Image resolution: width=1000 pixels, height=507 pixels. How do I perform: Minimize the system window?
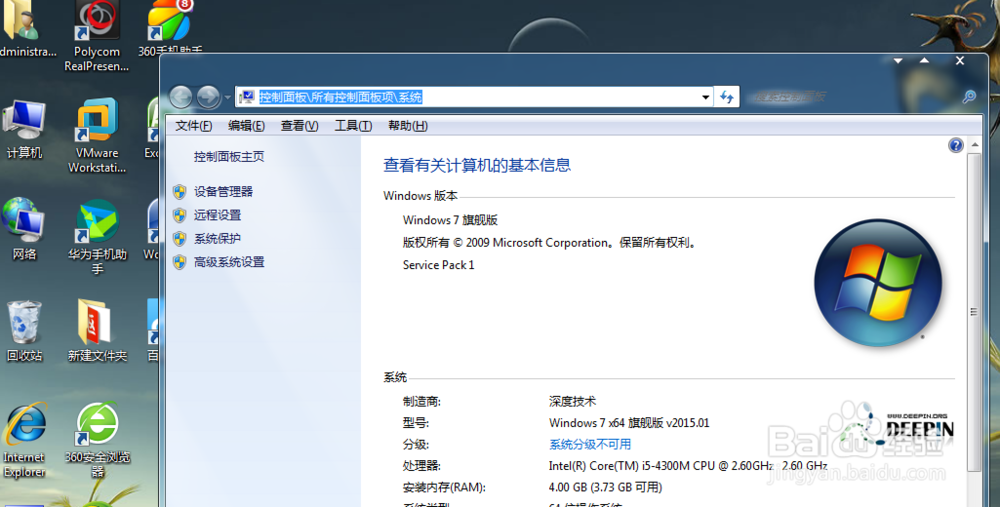tap(898, 61)
